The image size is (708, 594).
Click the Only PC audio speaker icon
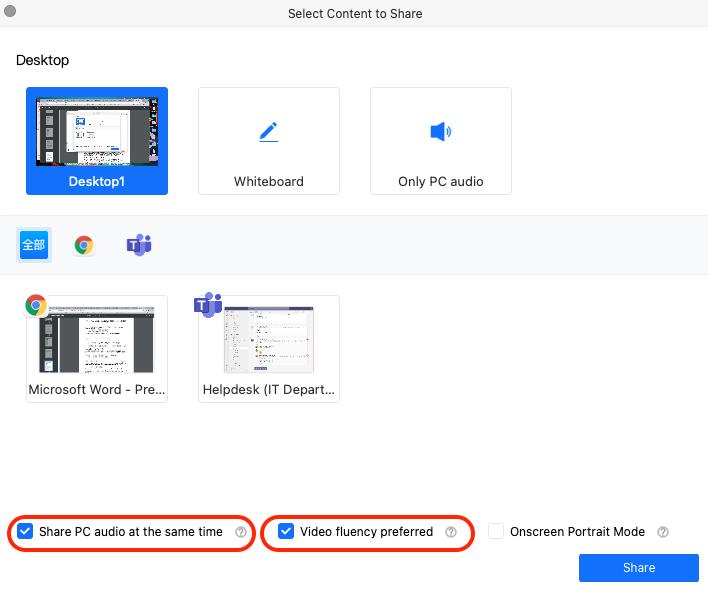coord(440,132)
